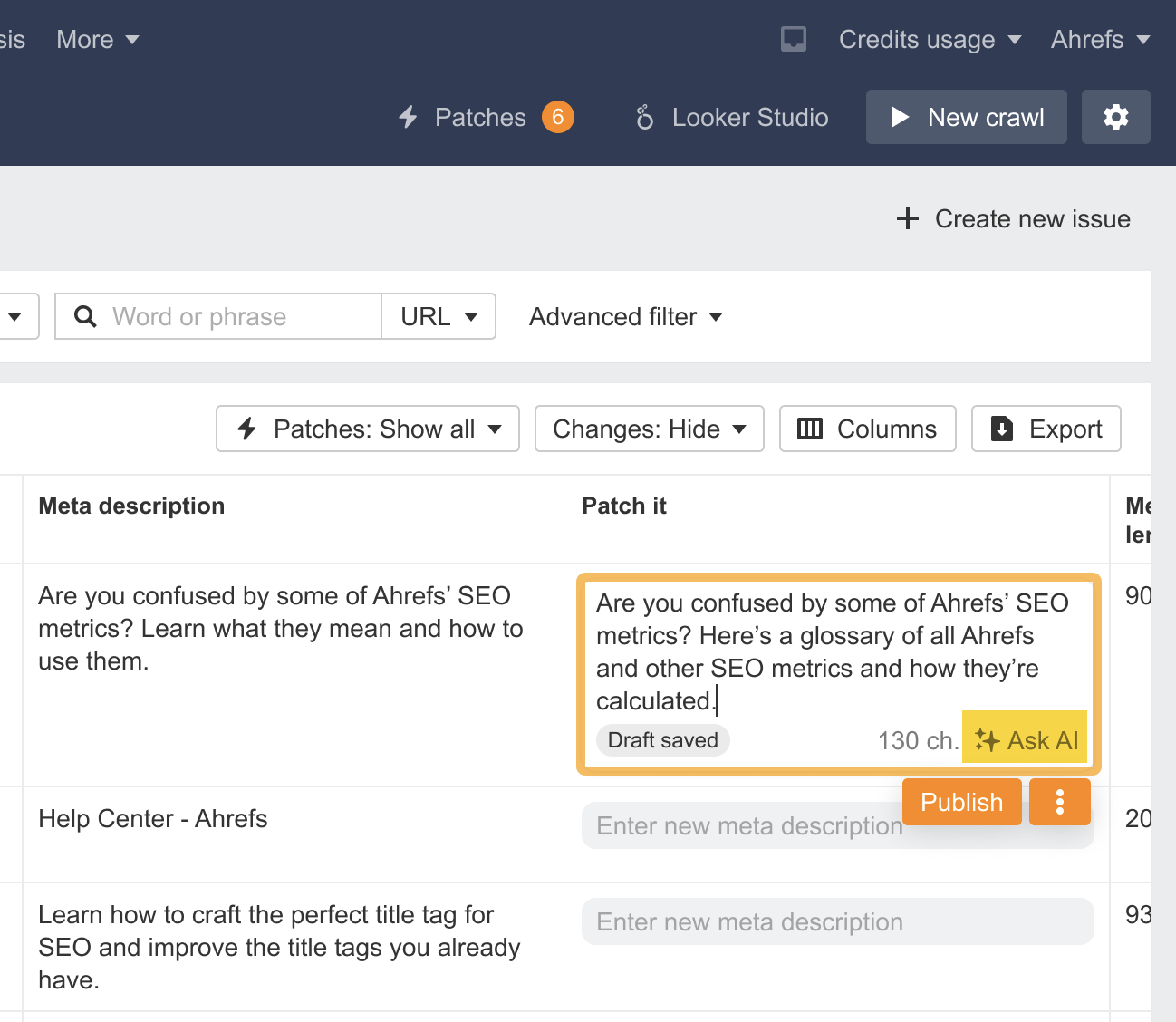Click the Ask AI sparkle button
The height and width of the screenshot is (1022, 1176).
[x=1026, y=740]
